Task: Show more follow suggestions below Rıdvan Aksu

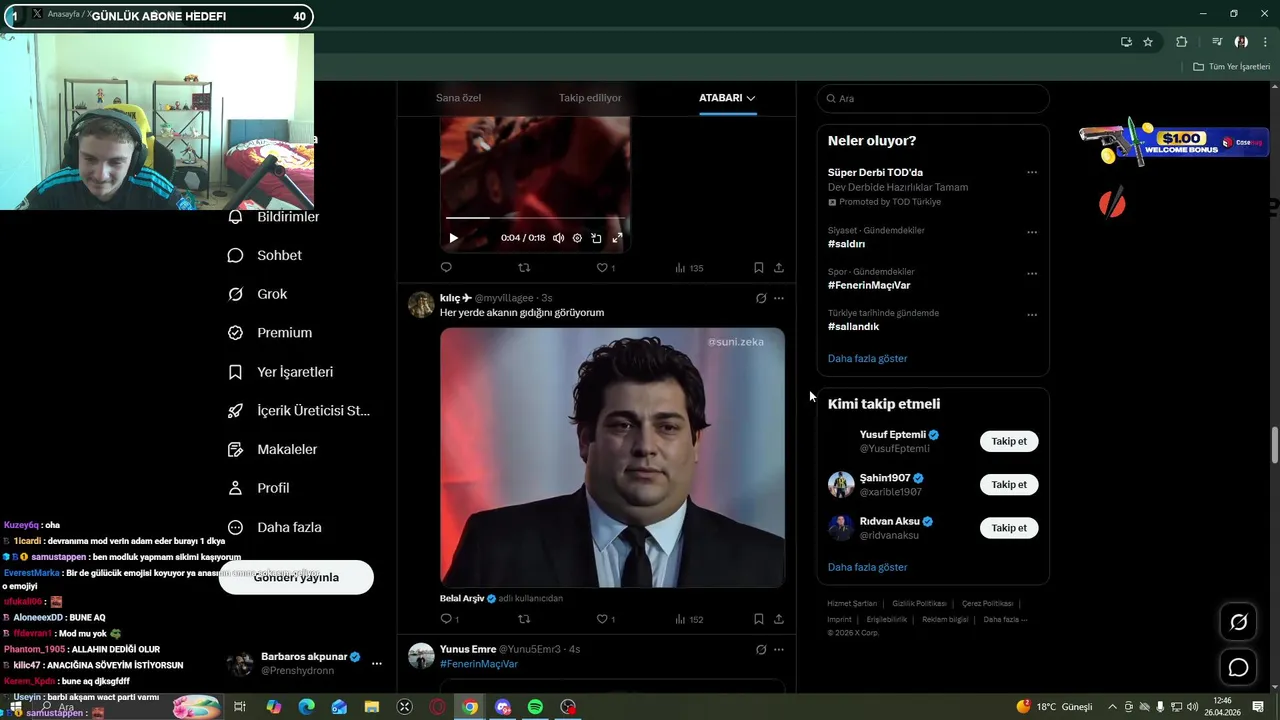Action: tap(867, 567)
